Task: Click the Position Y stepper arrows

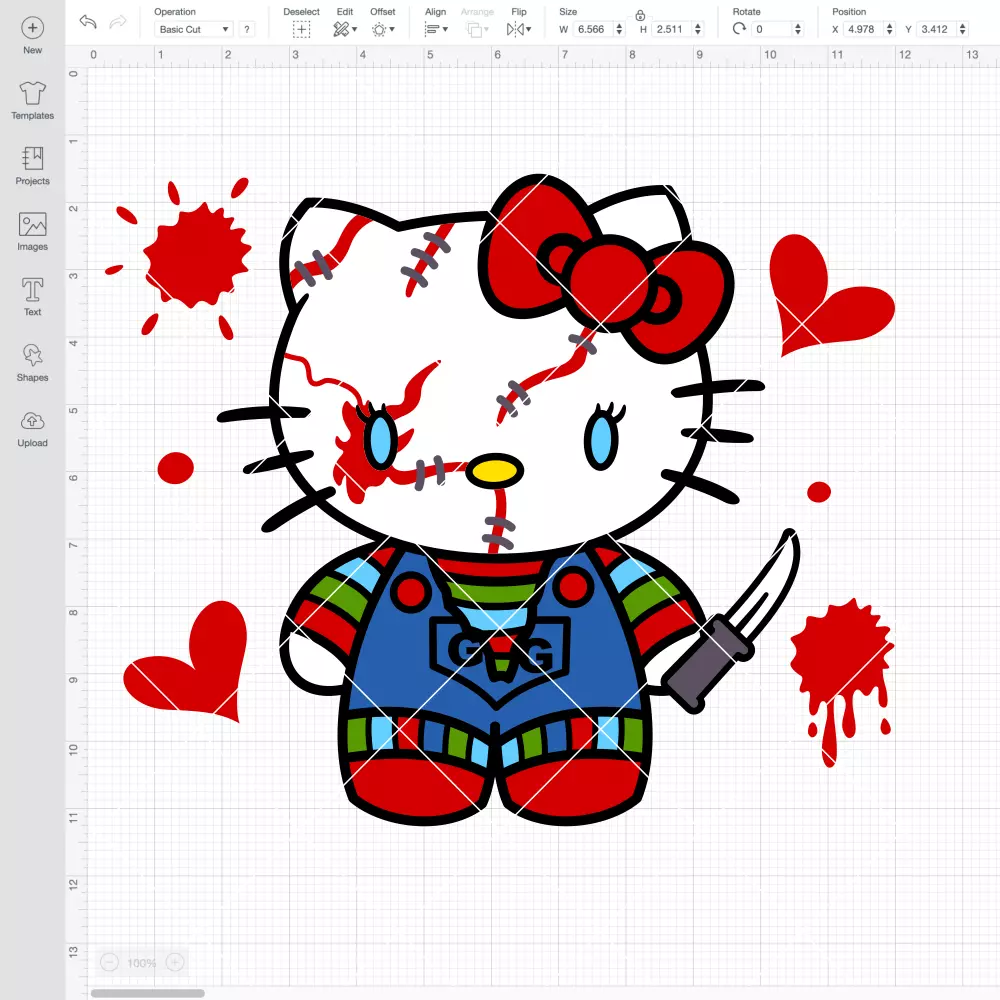Action: pos(962,29)
